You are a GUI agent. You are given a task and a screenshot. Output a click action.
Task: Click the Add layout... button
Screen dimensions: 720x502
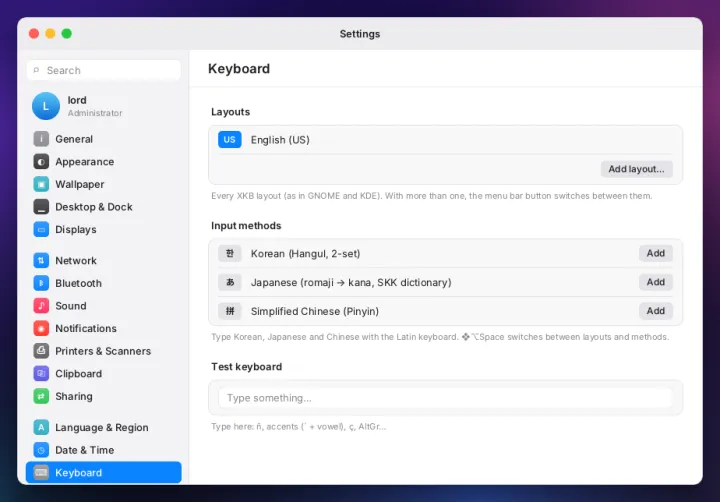pyautogui.click(x=636, y=169)
